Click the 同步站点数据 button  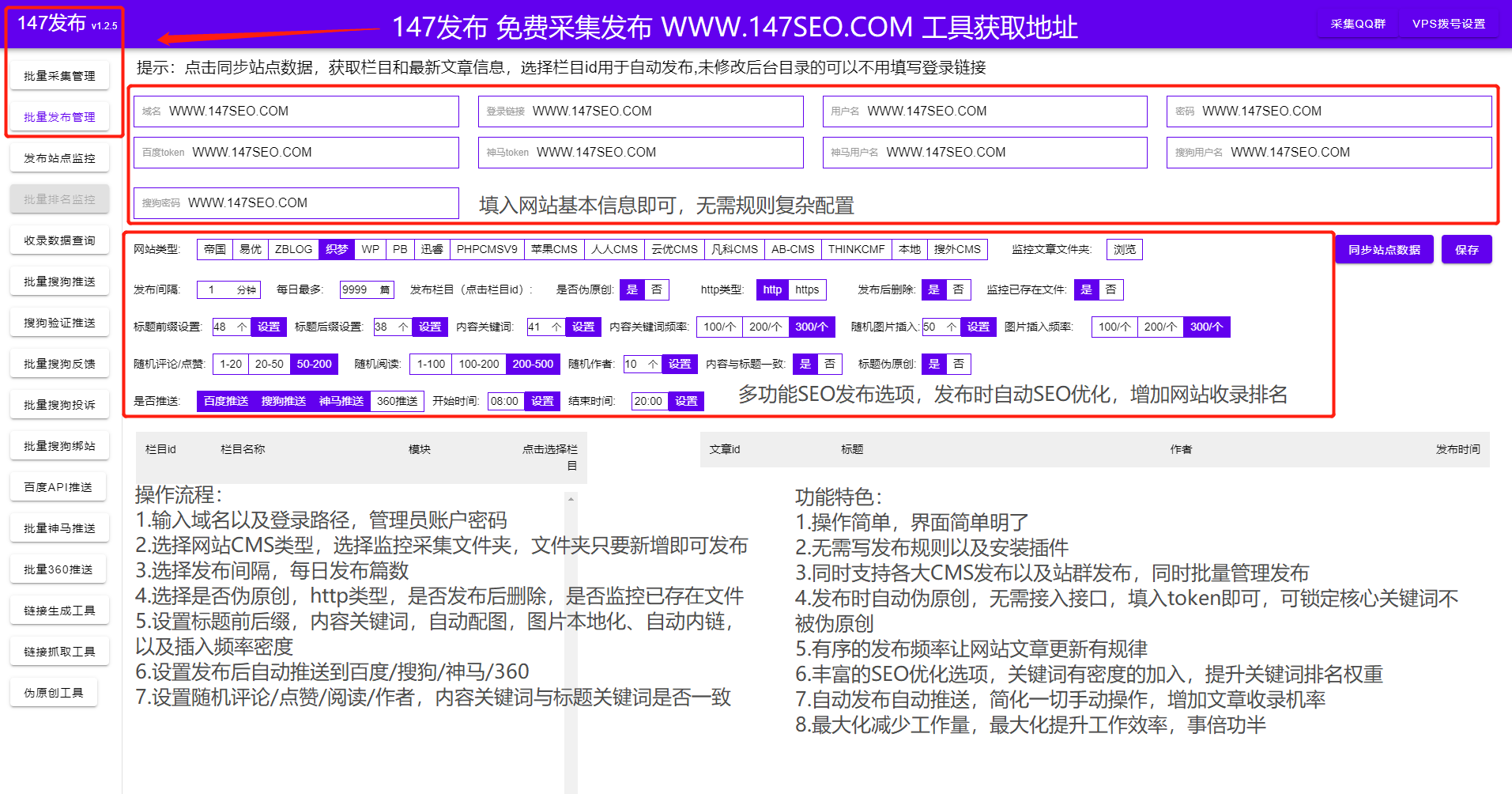coord(1383,249)
